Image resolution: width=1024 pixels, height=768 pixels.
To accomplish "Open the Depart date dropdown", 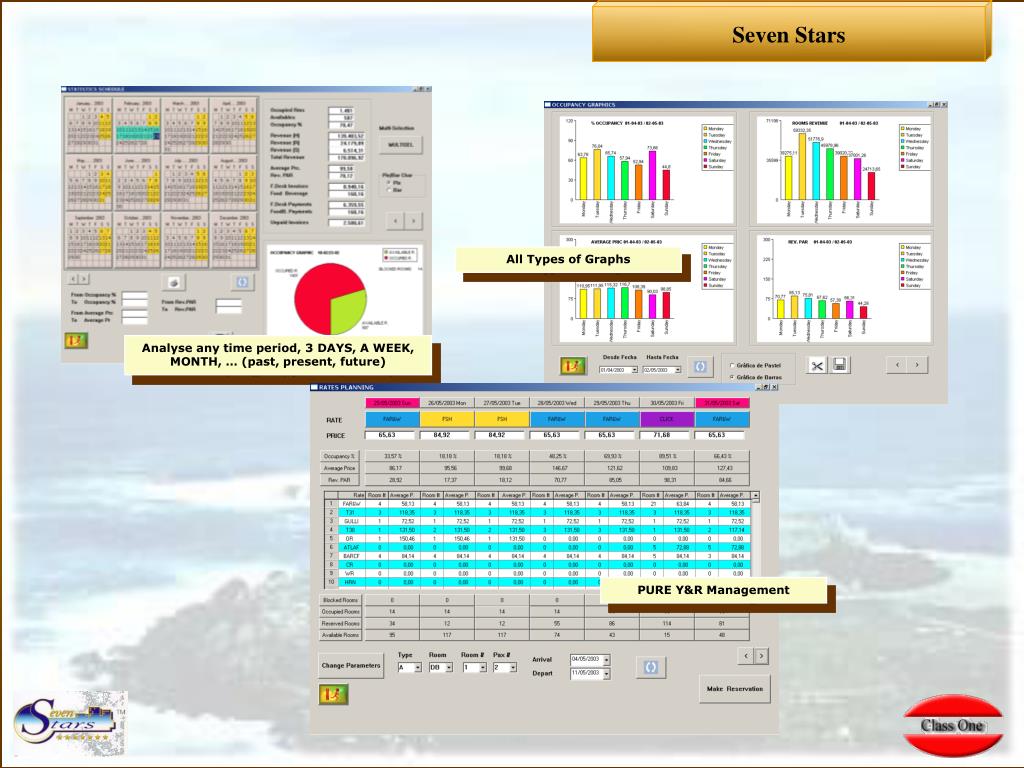I will coord(607,673).
